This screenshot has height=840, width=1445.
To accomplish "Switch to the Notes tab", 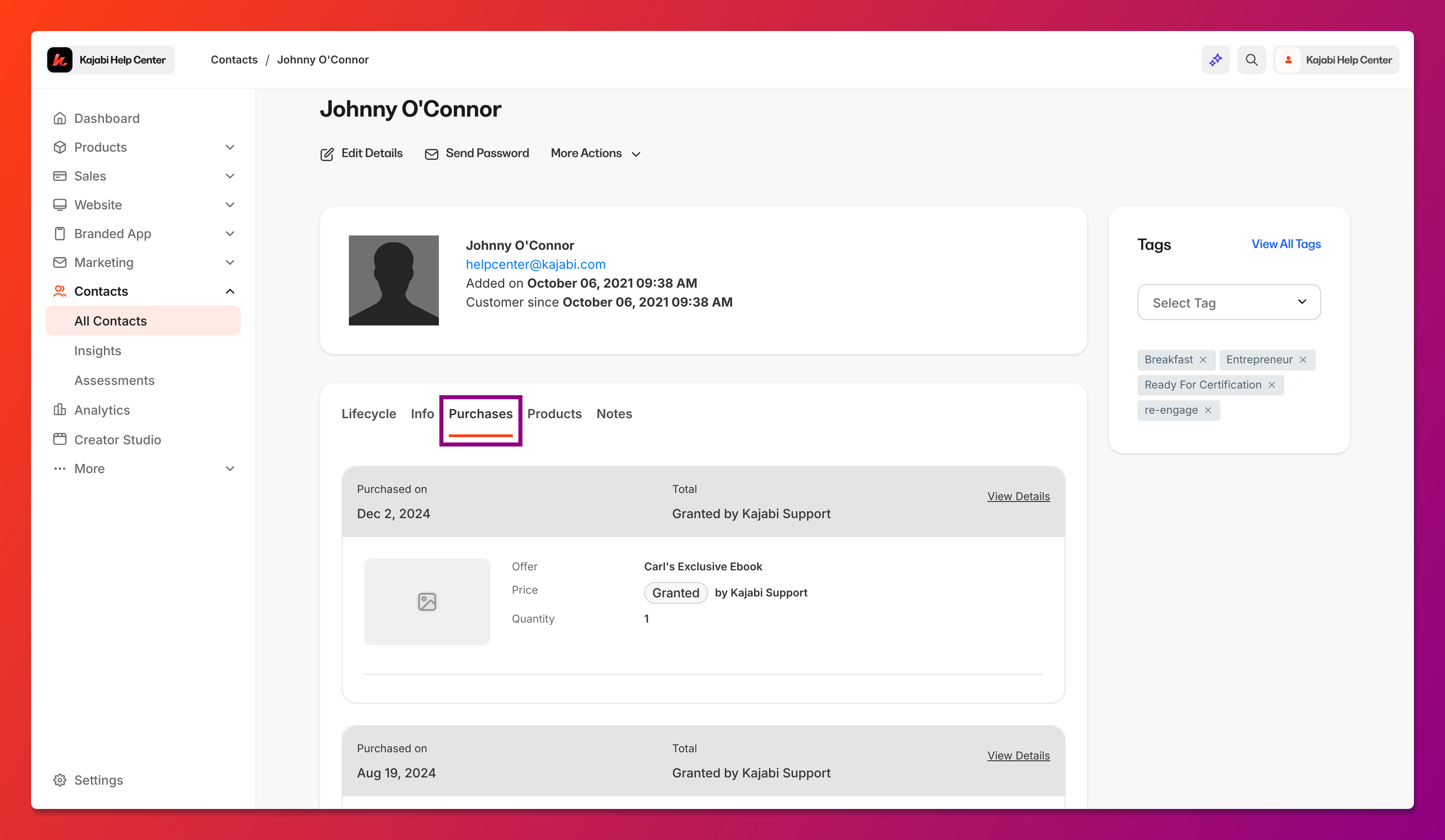I will click(x=614, y=413).
